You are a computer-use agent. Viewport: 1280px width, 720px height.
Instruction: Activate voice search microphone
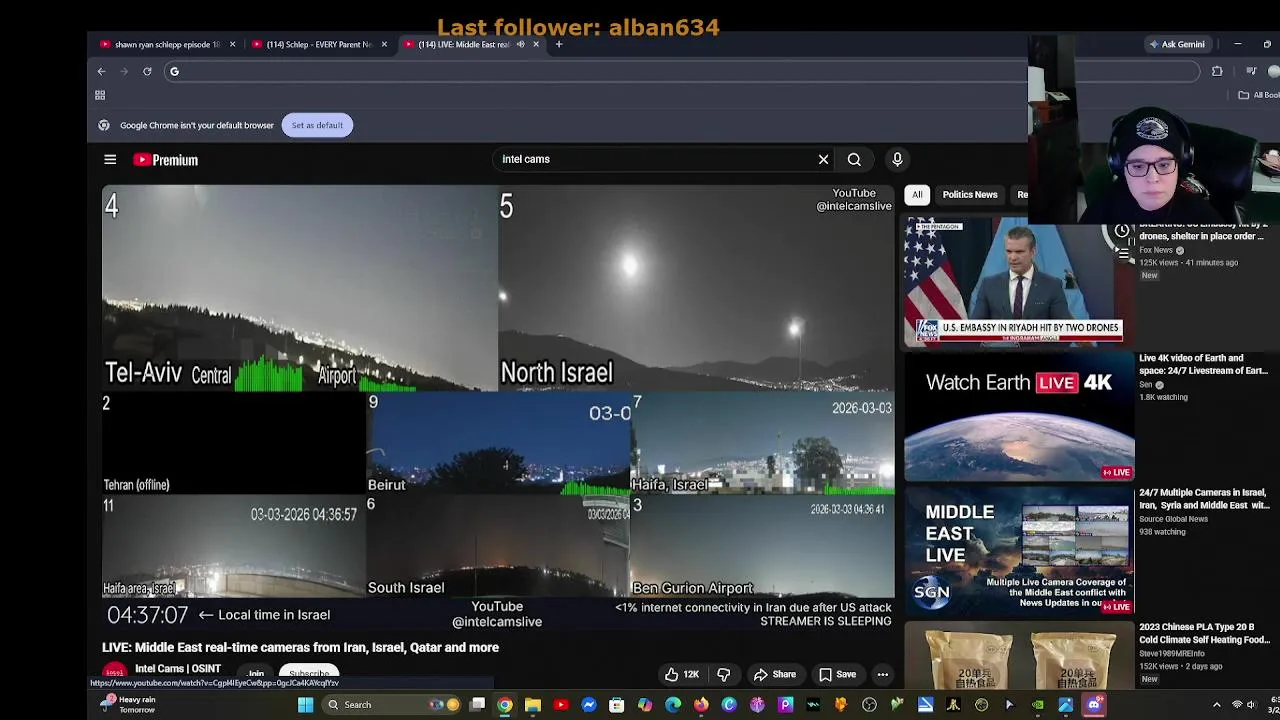tap(897, 160)
